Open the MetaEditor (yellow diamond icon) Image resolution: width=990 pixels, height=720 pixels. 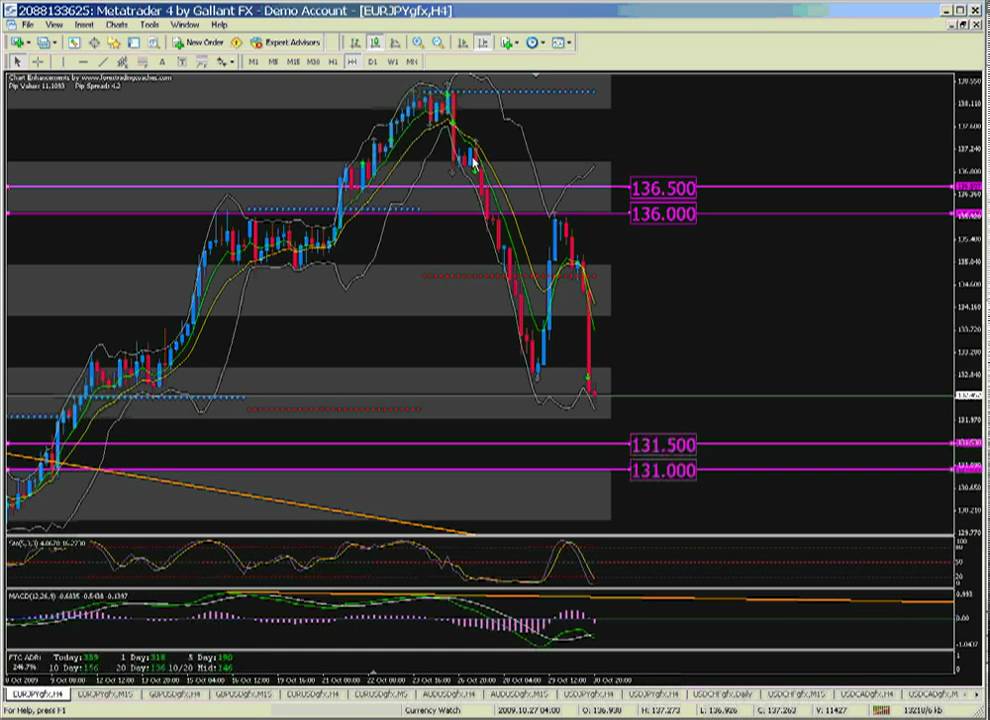click(236, 42)
